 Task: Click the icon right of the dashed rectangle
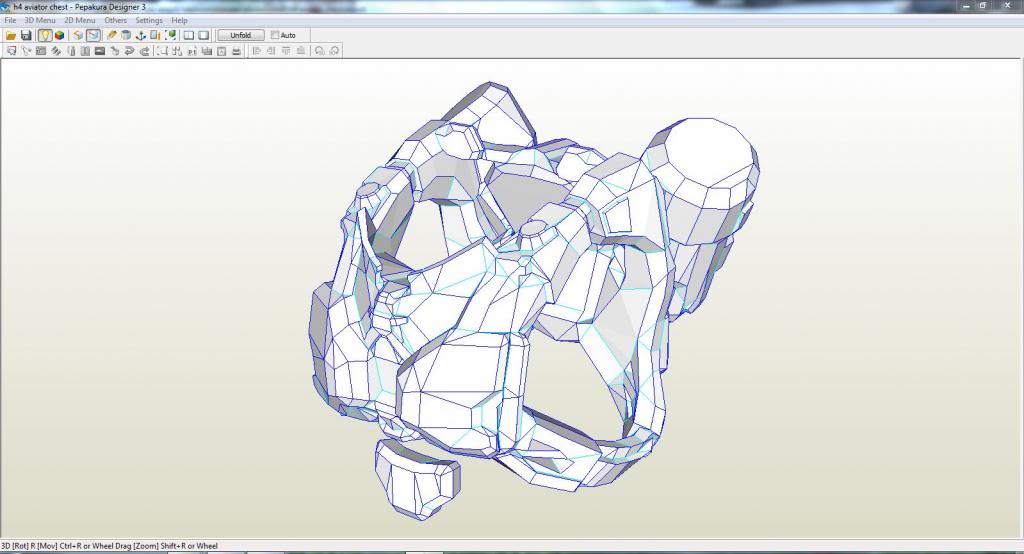pos(177,51)
